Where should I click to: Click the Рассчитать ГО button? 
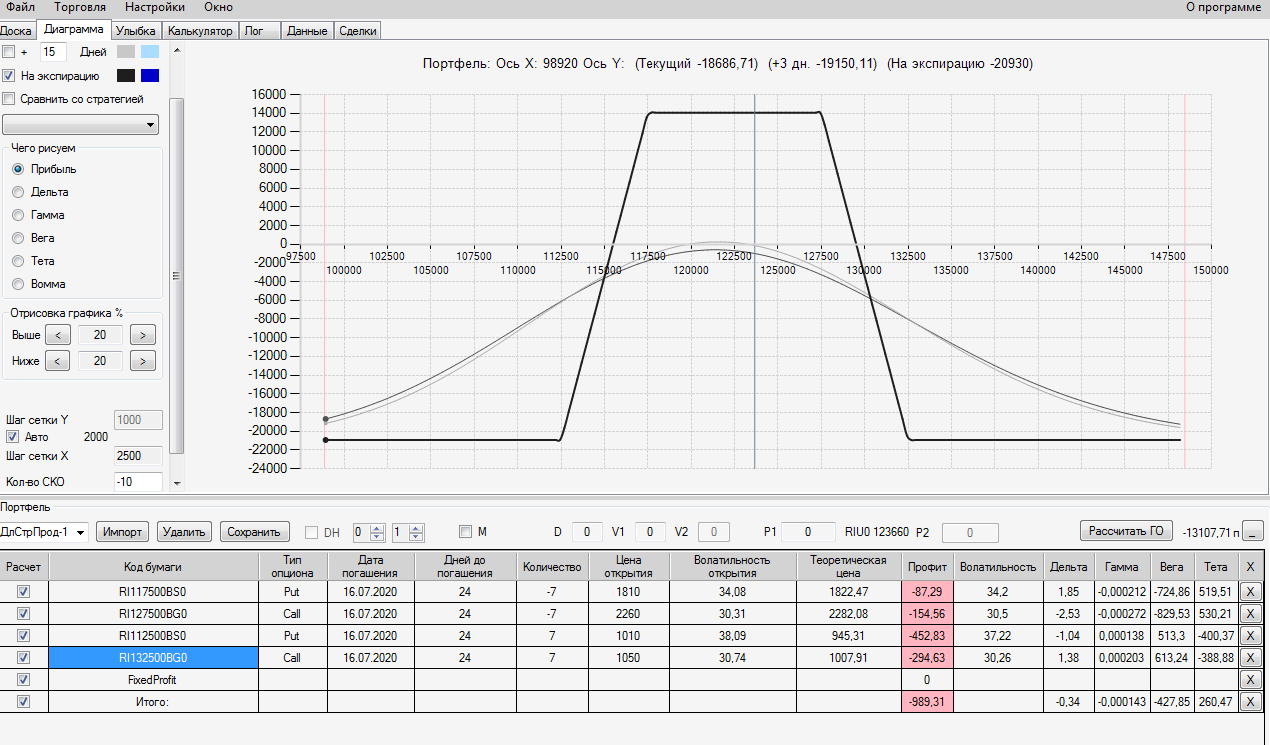(x=1126, y=530)
